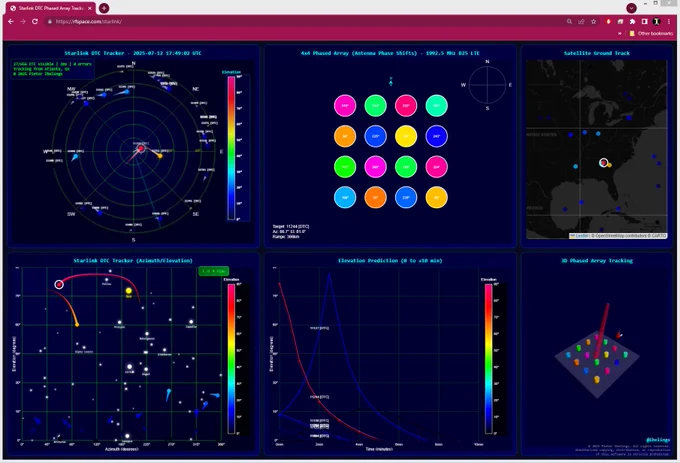680x463 pixels.
Task: Open a new tab with the plus button
Action: [104, 8]
